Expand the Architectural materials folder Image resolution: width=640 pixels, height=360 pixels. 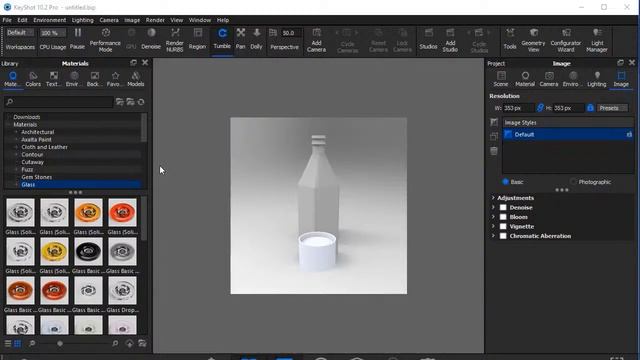click(16, 132)
